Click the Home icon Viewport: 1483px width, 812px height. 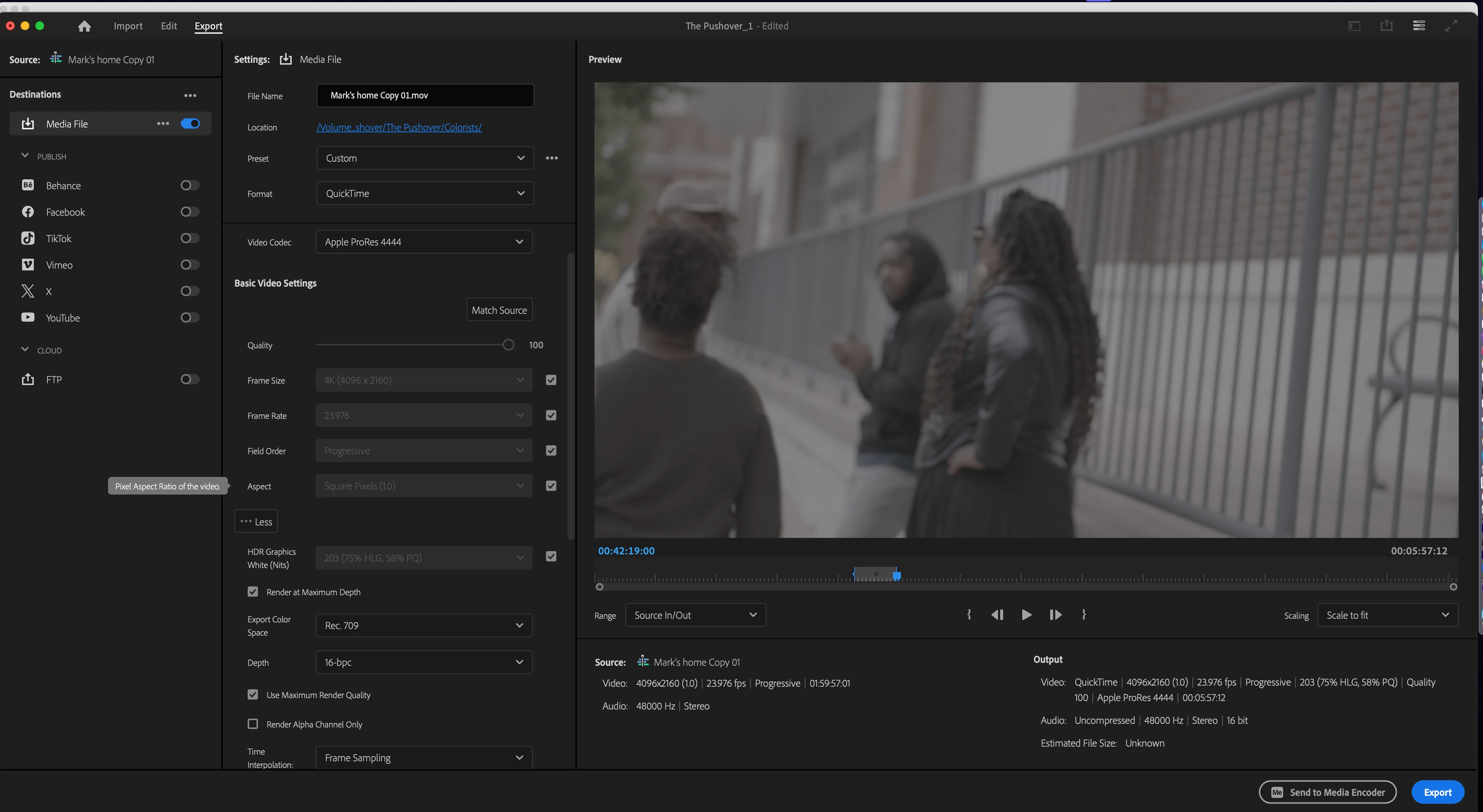pyautogui.click(x=84, y=26)
